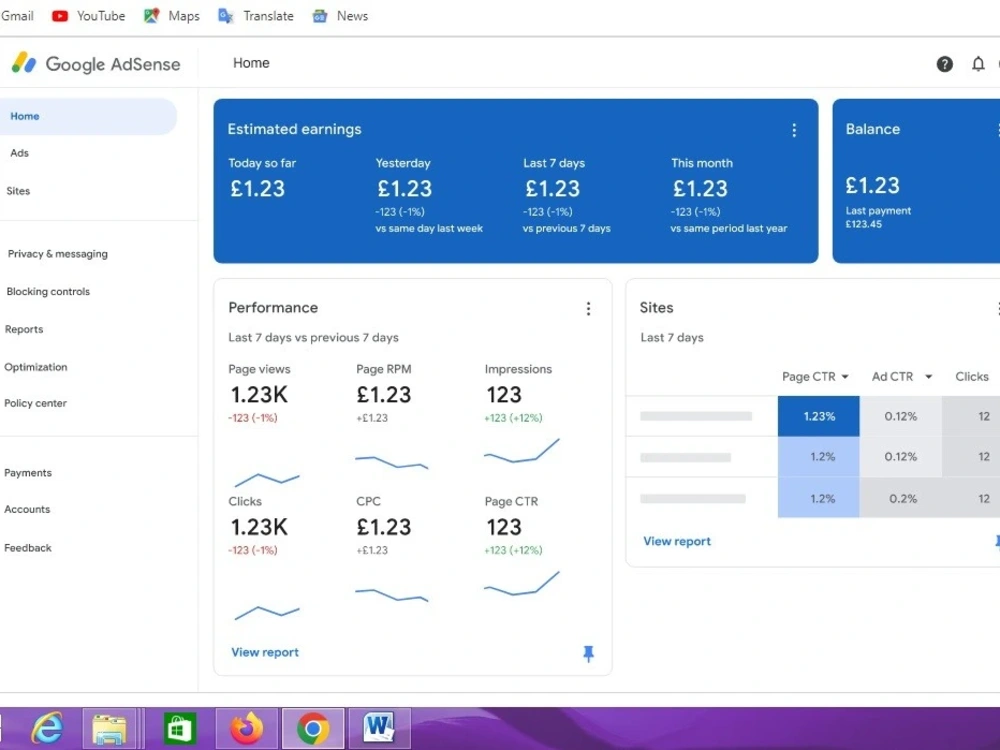Click the CPC sparkline chart
The height and width of the screenshot is (750, 1000).
pos(391,595)
